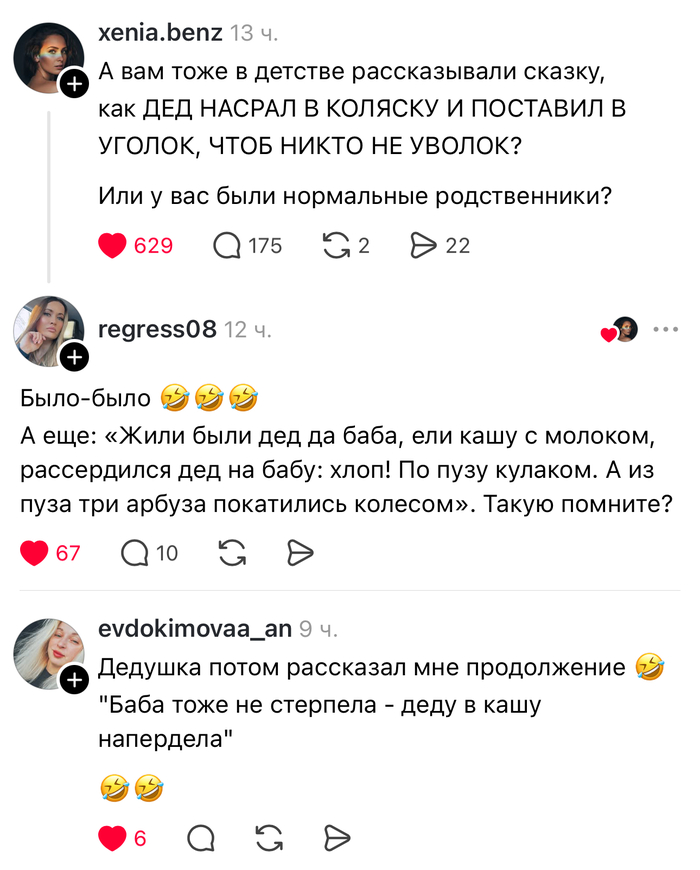Open comments on xenia.benz's post
Viewport: 700px width, 870px height.
tap(228, 245)
